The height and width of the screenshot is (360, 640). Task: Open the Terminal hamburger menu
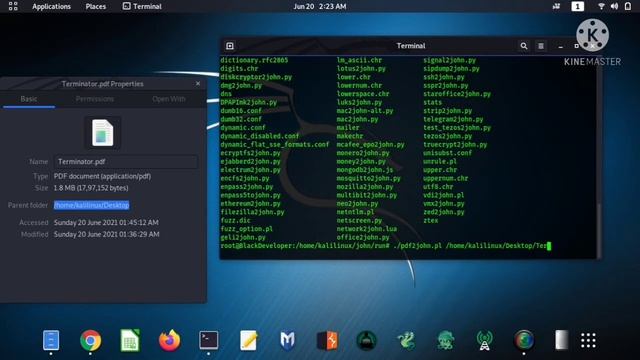541,46
